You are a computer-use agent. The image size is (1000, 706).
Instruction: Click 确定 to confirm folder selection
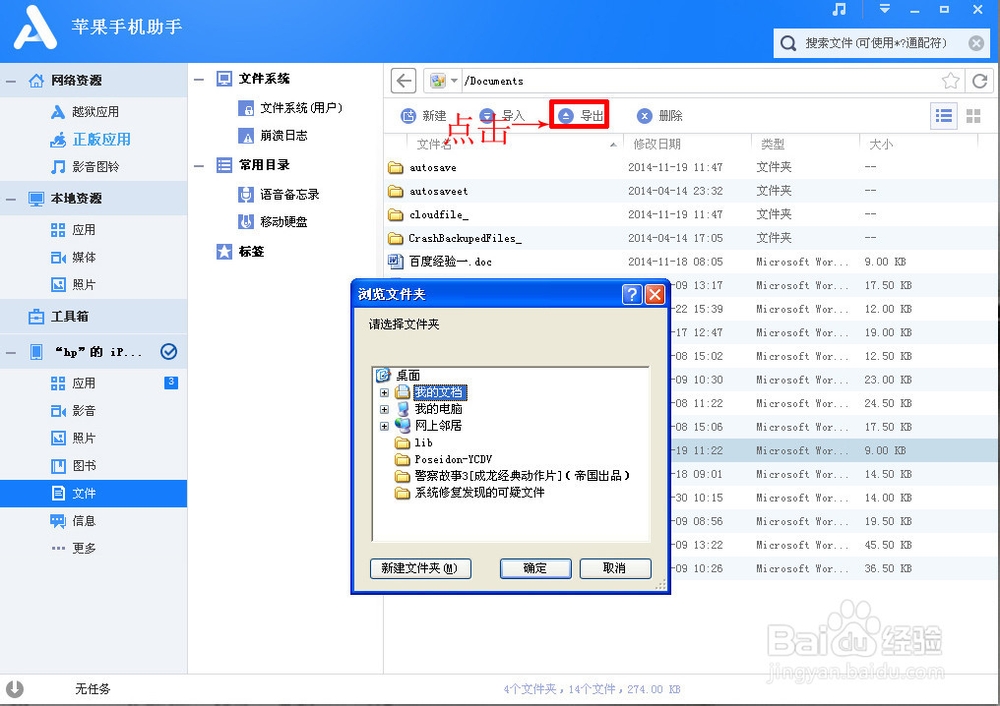pyautogui.click(x=535, y=568)
